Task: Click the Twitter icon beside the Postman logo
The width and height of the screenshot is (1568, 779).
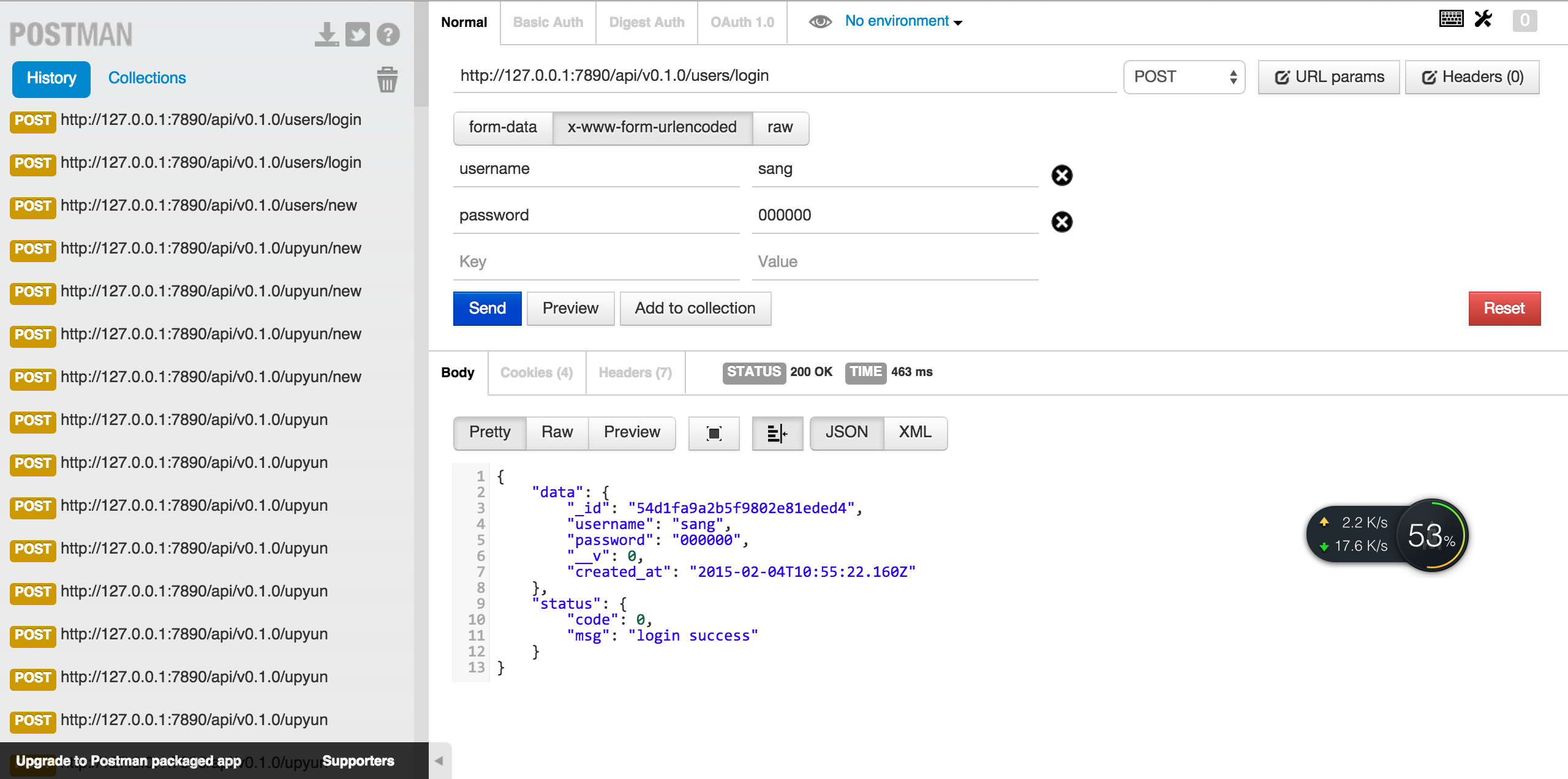Action: coord(357,34)
